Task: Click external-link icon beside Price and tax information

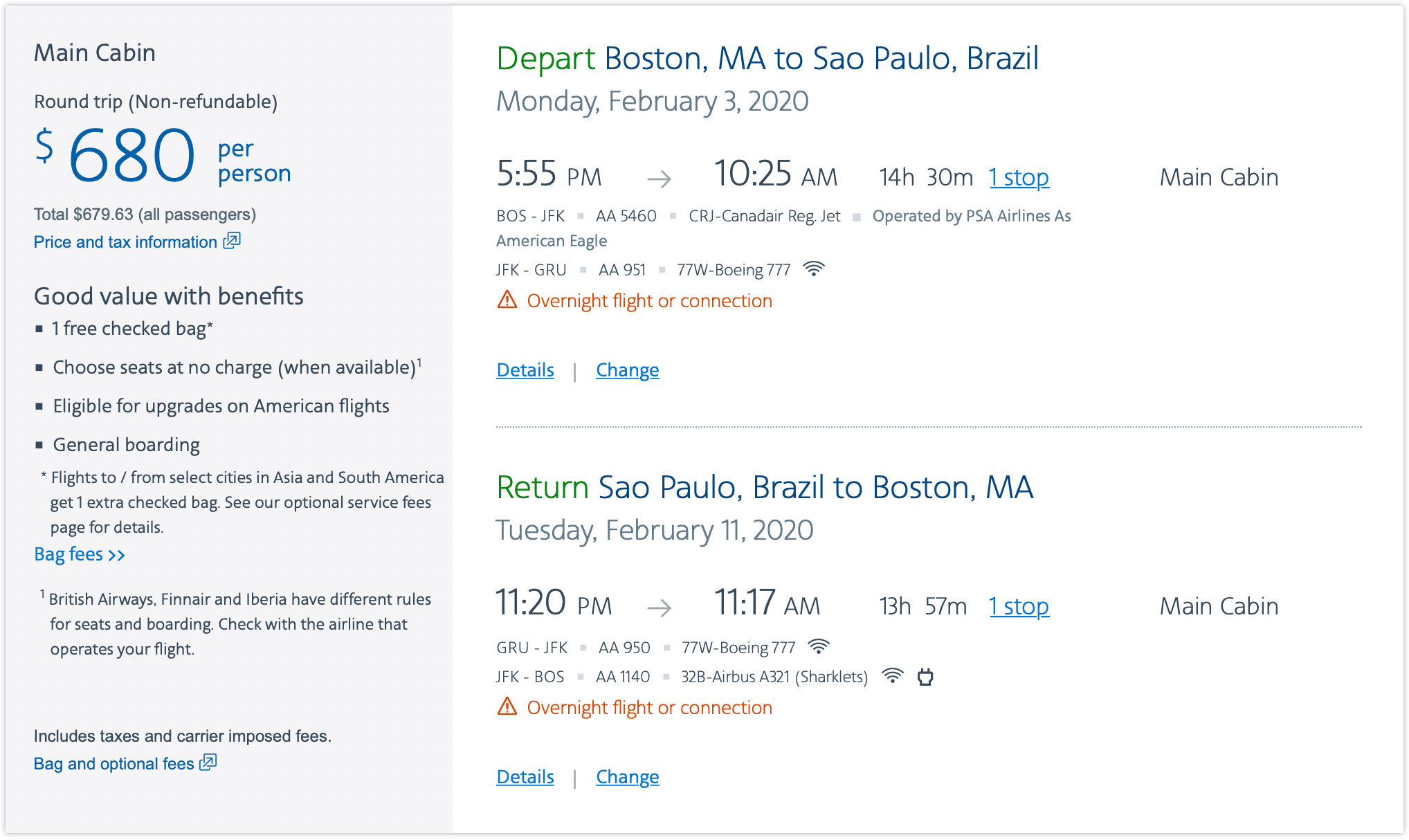Action: tap(232, 241)
